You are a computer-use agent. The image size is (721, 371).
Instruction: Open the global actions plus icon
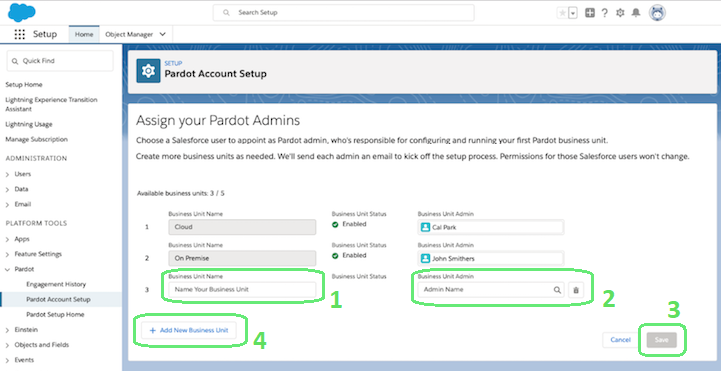coord(590,13)
